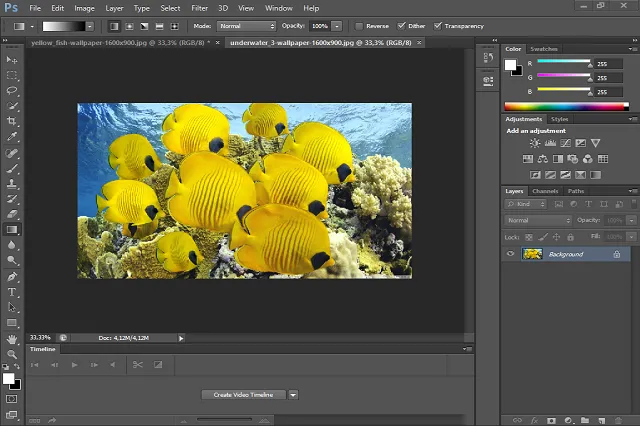Select the Brush tool
The width and height of the screenshot is (640, 426).
pos(11,169)
